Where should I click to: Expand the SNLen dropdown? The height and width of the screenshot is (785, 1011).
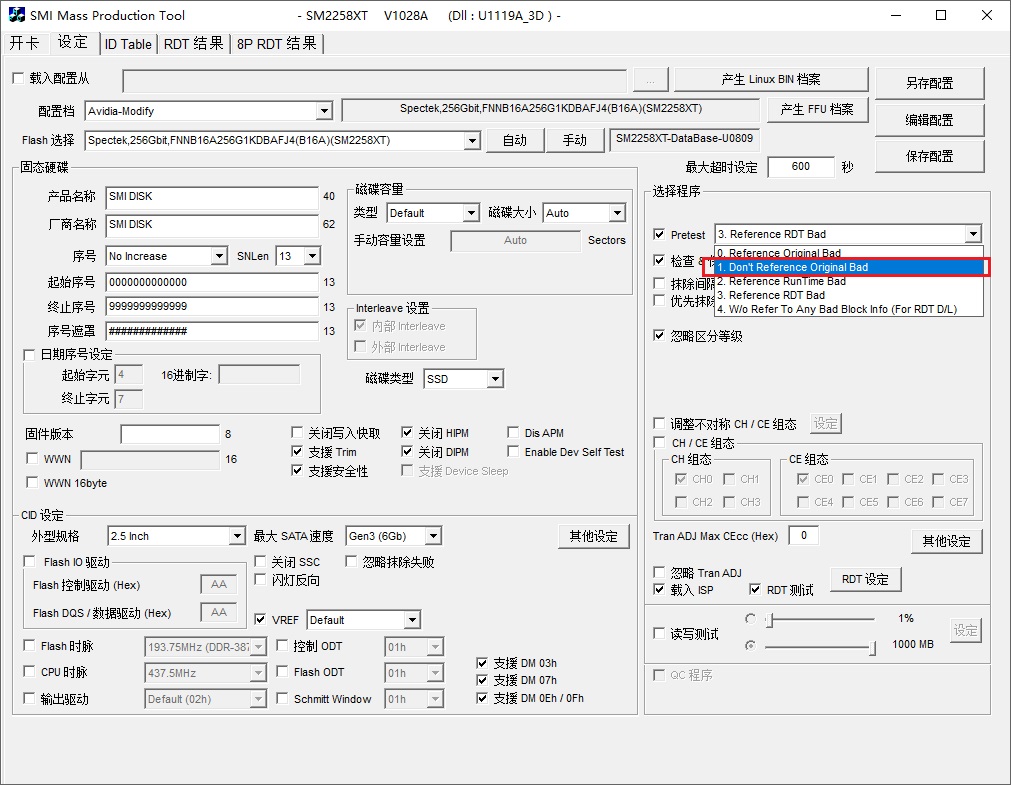[311, 257]
